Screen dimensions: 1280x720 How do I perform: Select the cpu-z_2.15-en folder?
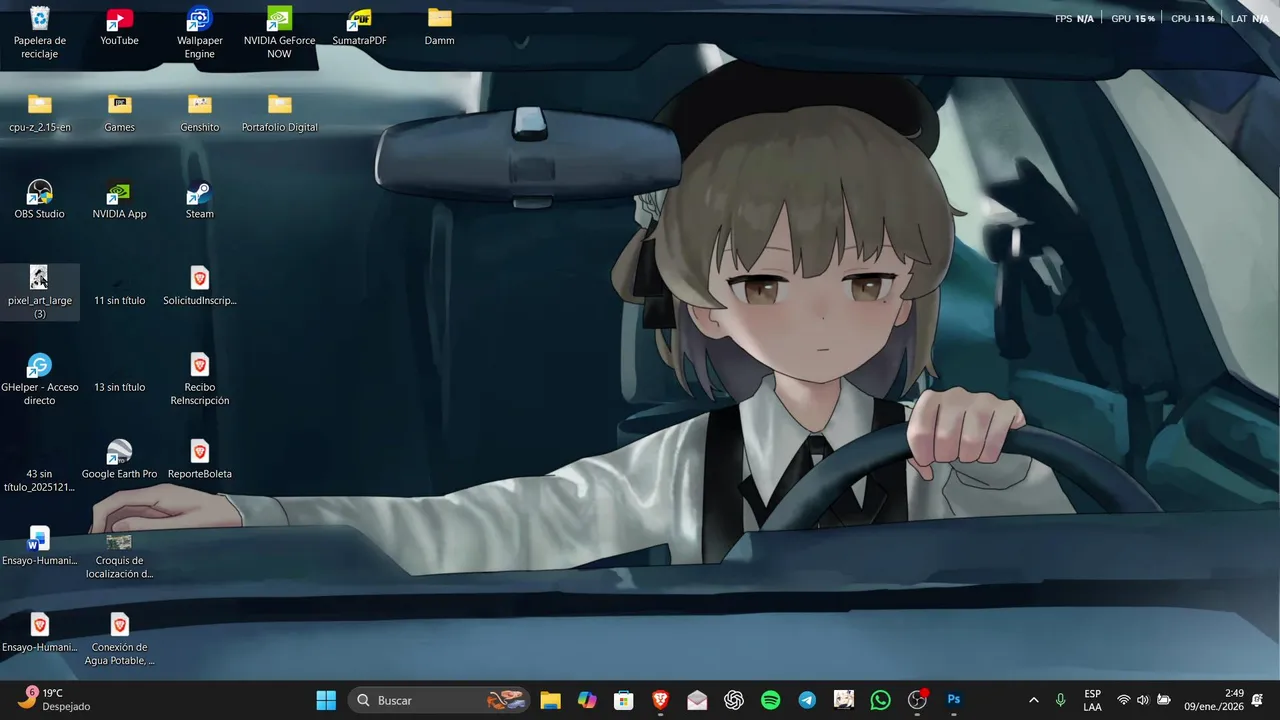[x=39, y=113]
